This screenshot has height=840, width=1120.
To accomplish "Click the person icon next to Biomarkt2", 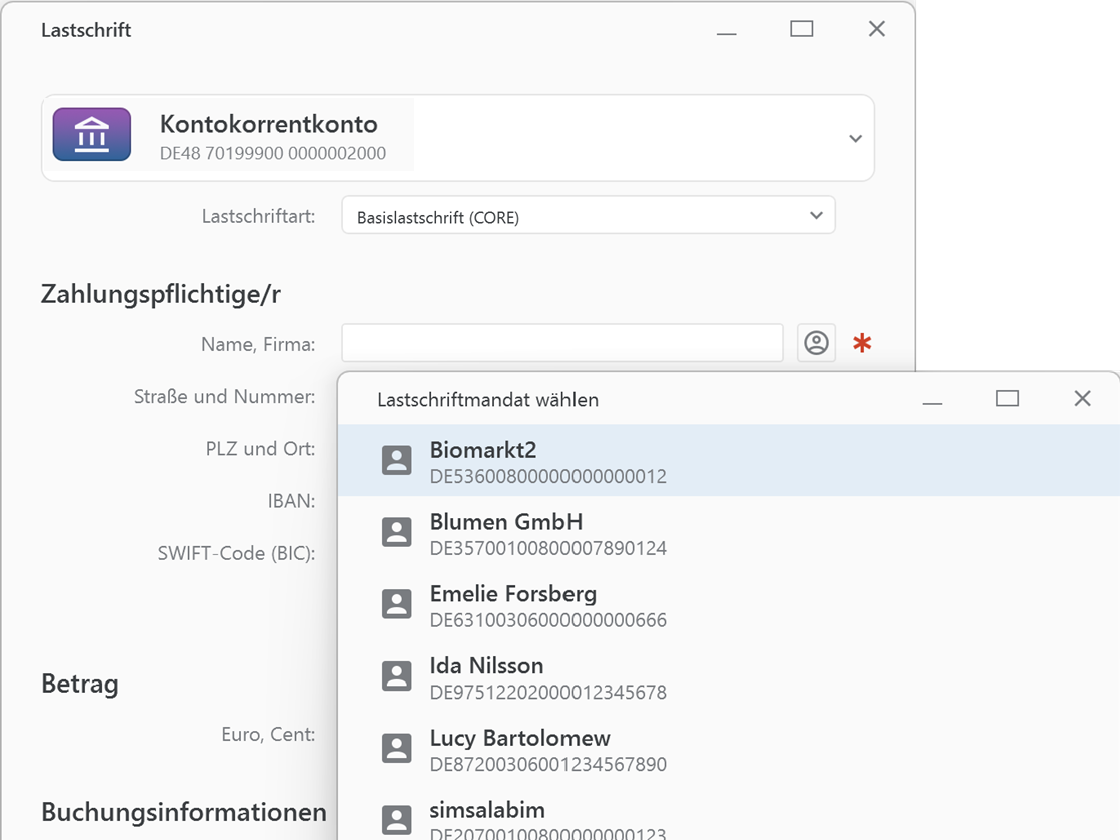I will pyautogui.click(x=397, y=460).
